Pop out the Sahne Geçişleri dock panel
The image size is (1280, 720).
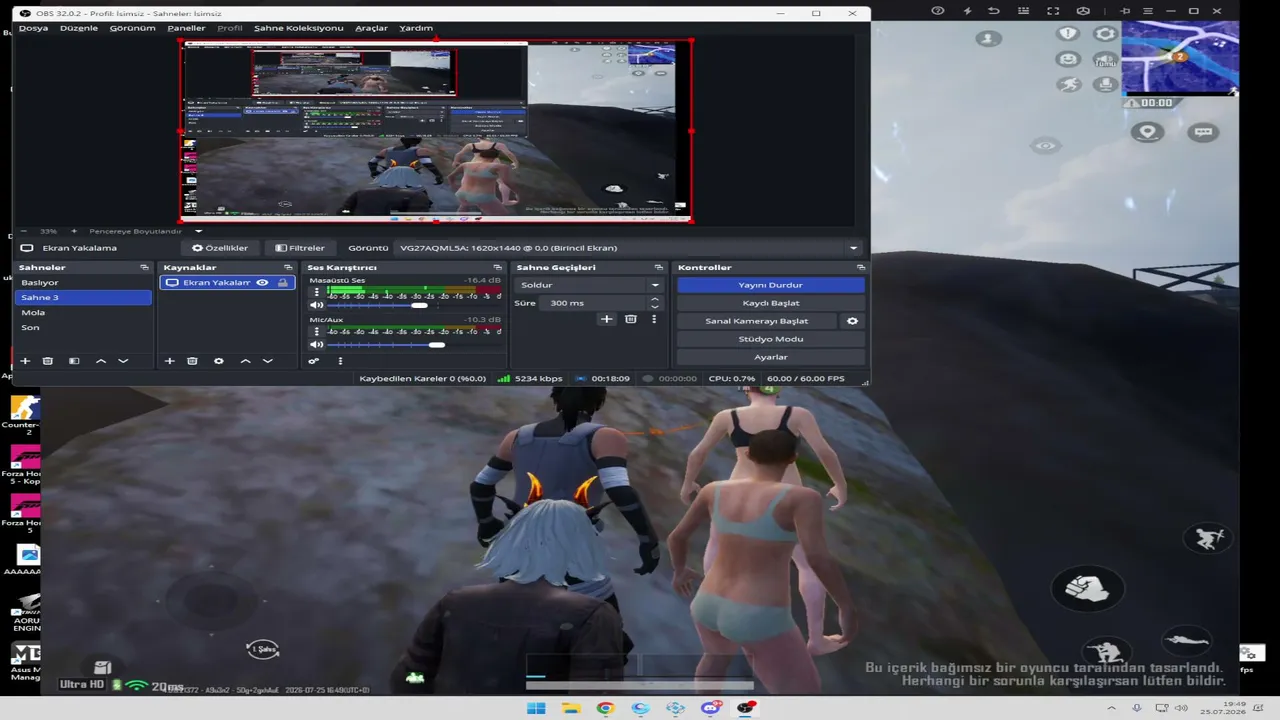tap(658, 268)
